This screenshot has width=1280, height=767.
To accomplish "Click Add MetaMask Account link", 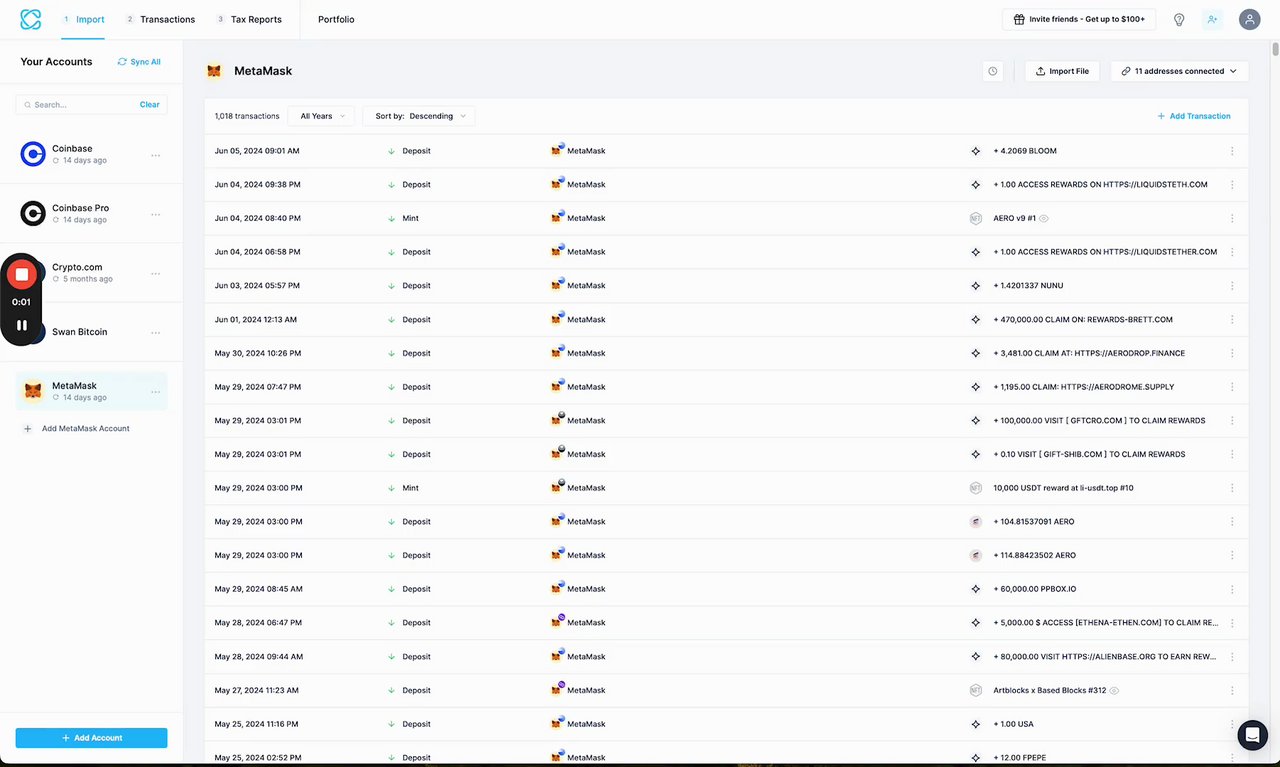I will pos(86,428).
